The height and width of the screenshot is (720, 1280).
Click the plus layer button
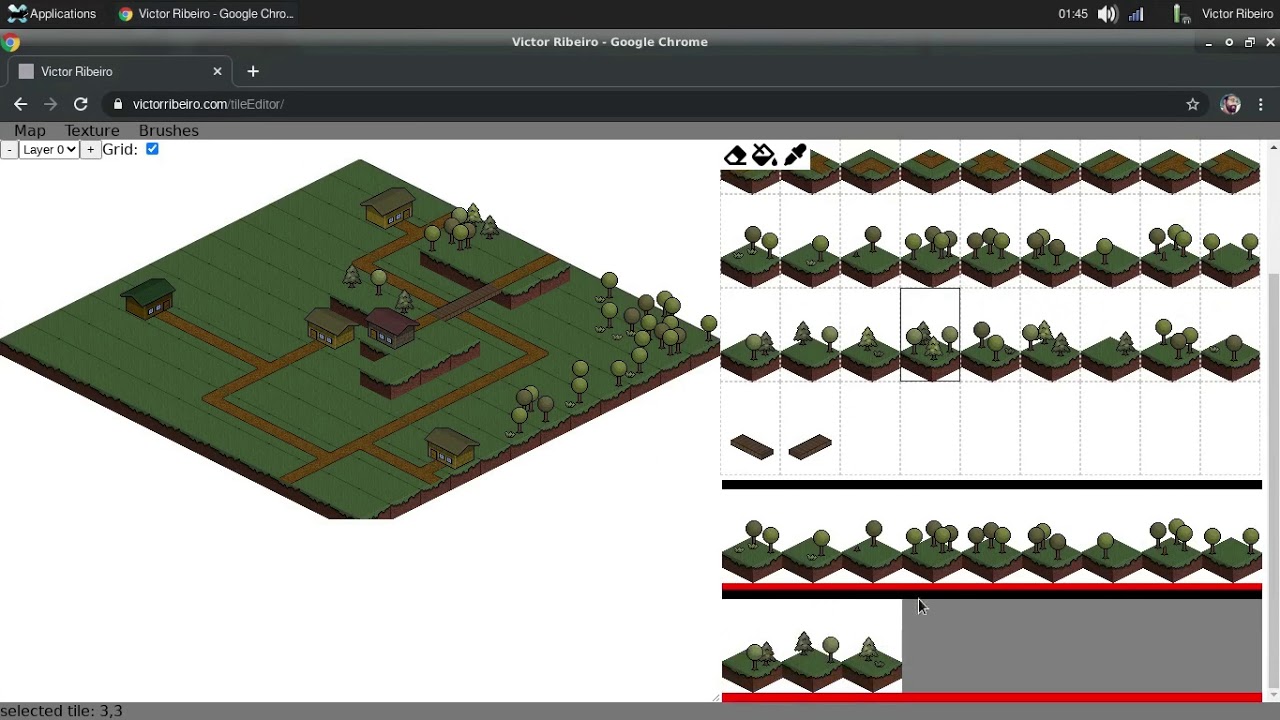(90, 149)
